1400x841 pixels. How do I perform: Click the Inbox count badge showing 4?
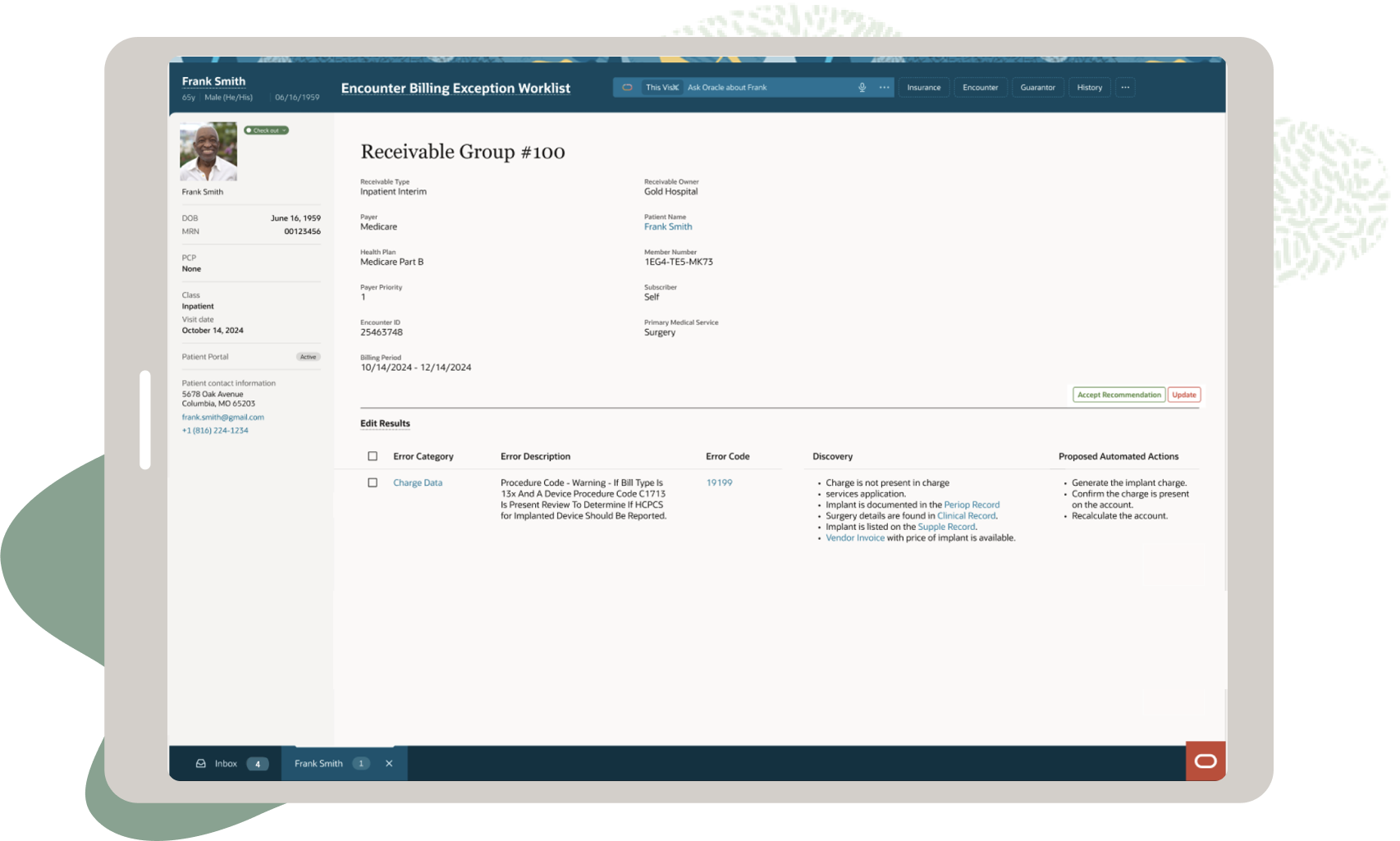(258, 764)
